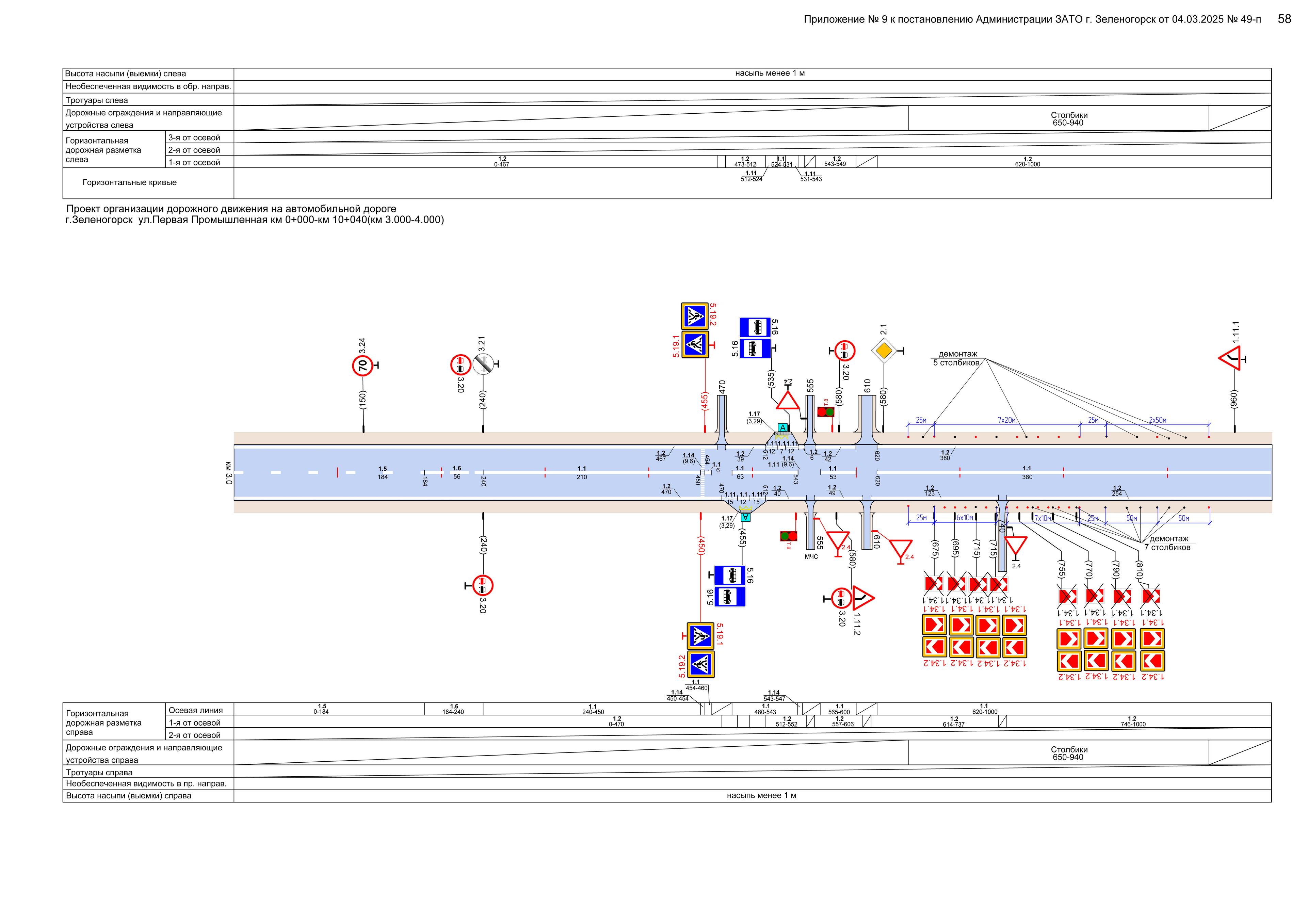The height and width of the screenshot is (924, 1307).
Task: Click the 'демонтаж 7 столбиков' annotation
Action: [1169, 542]
